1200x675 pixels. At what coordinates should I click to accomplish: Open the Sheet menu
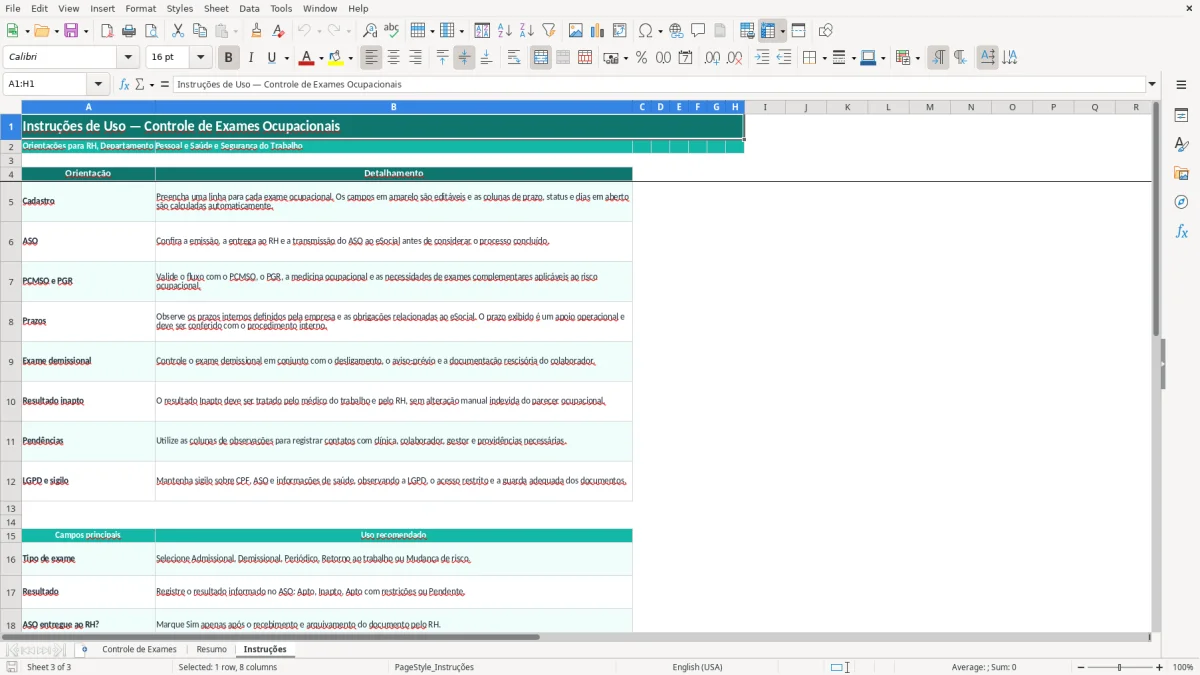(x=216, y=8)
